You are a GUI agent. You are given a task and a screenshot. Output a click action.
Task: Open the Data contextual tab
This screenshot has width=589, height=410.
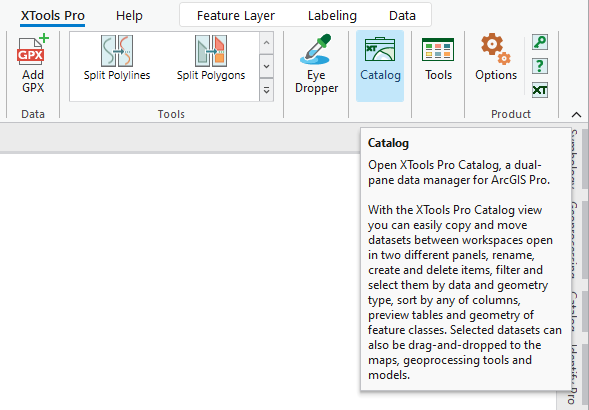click(402, 16)
